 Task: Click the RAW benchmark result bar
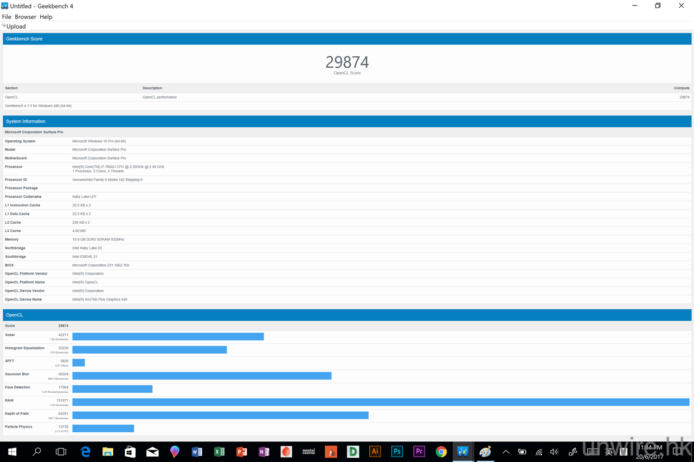pos(380,402)
